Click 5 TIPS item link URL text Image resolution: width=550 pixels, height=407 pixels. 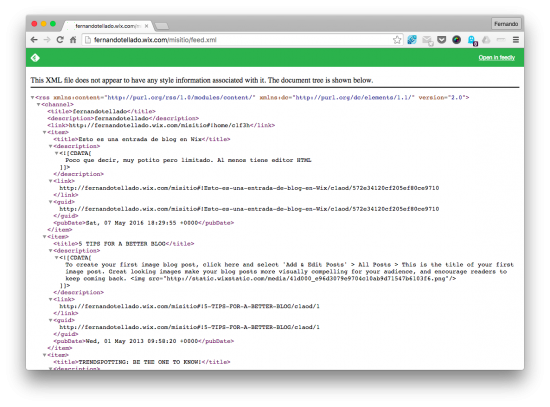click(189, 306)
